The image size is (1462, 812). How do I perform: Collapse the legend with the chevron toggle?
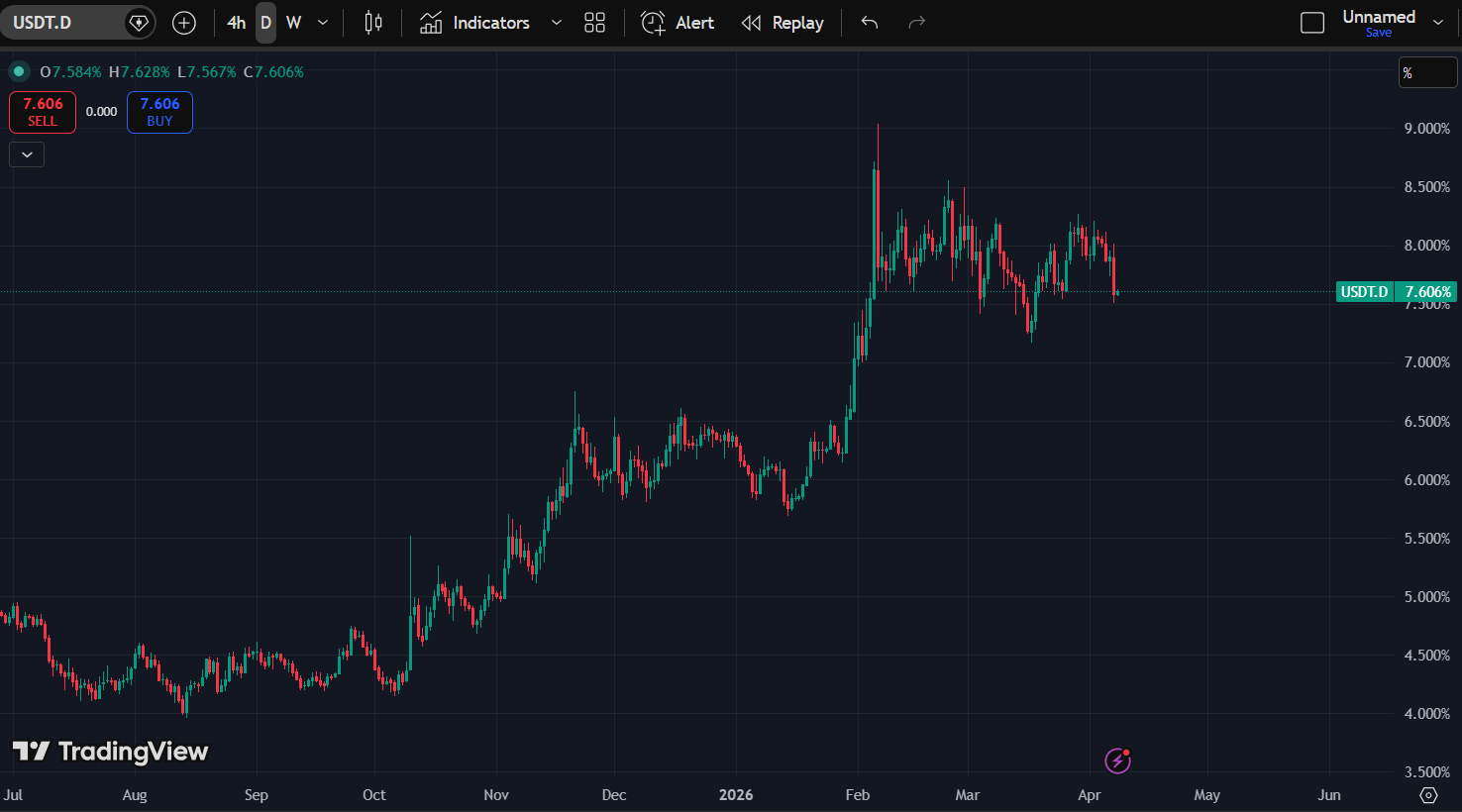point(27,154)
